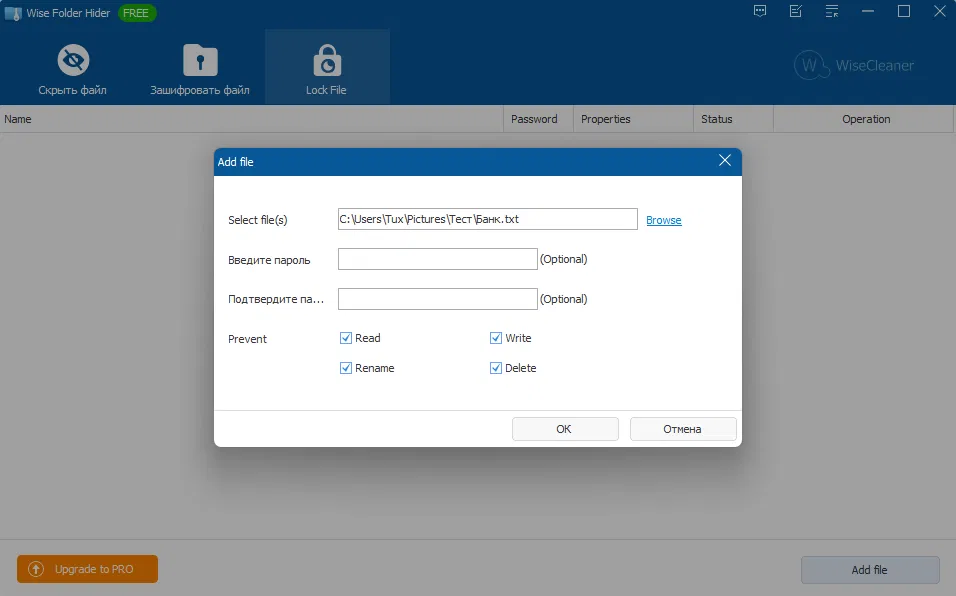Viewport: 956px width, 596px height.
Task: Click the Password column header
Action: tap(538, 119)
